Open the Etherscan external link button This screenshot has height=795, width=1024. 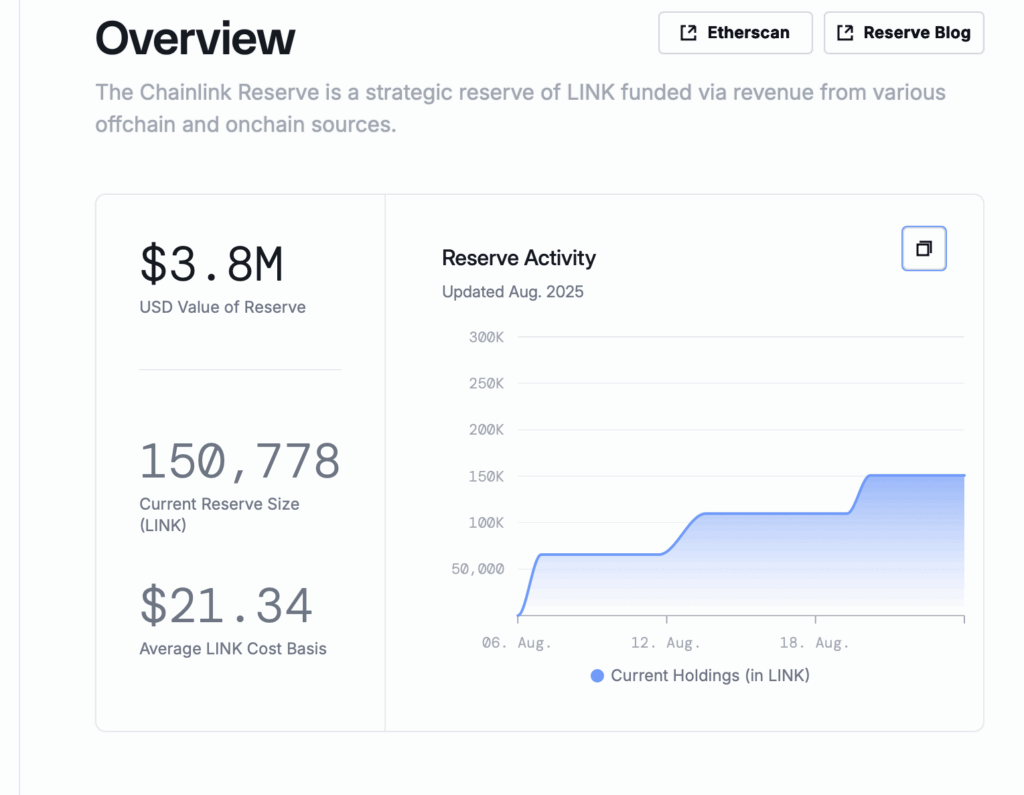(735, 33)
